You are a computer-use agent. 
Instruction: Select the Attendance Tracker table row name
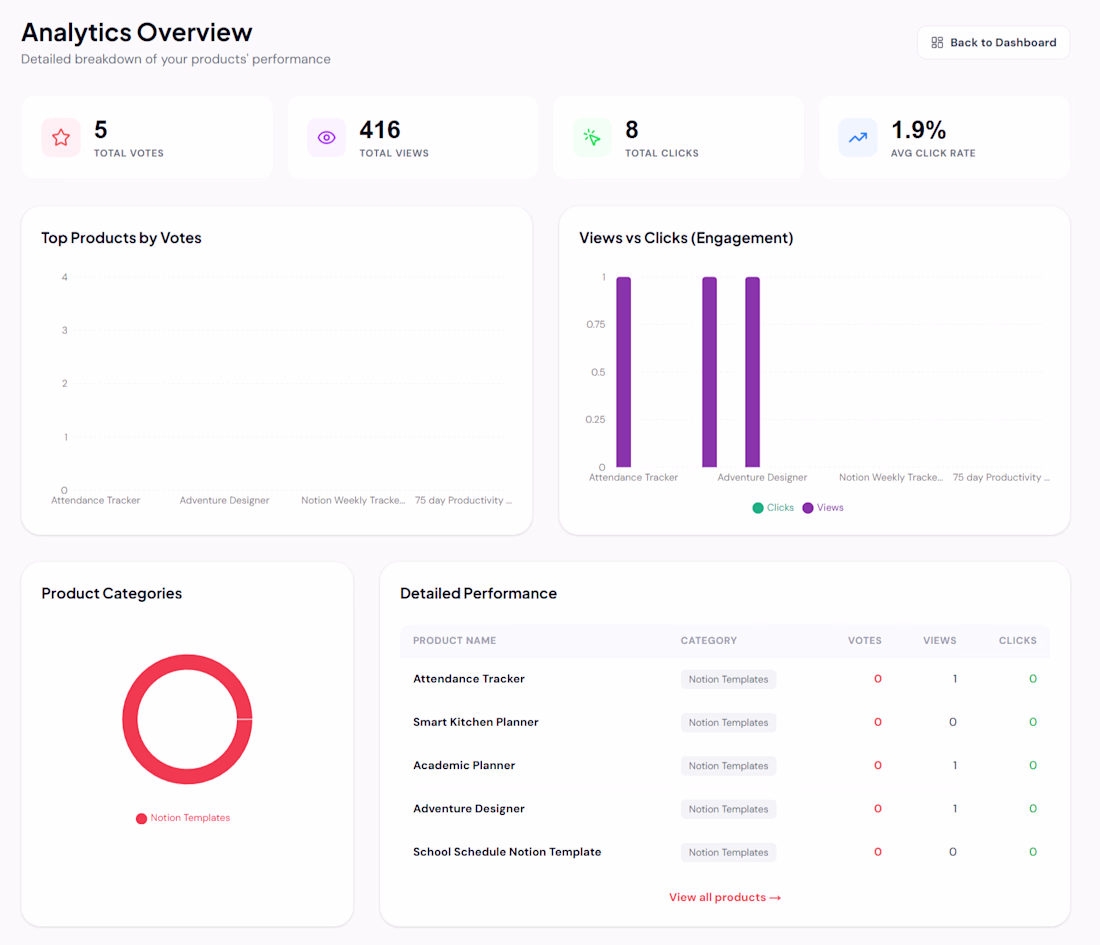pyautogui.click(x=469, y=678)
